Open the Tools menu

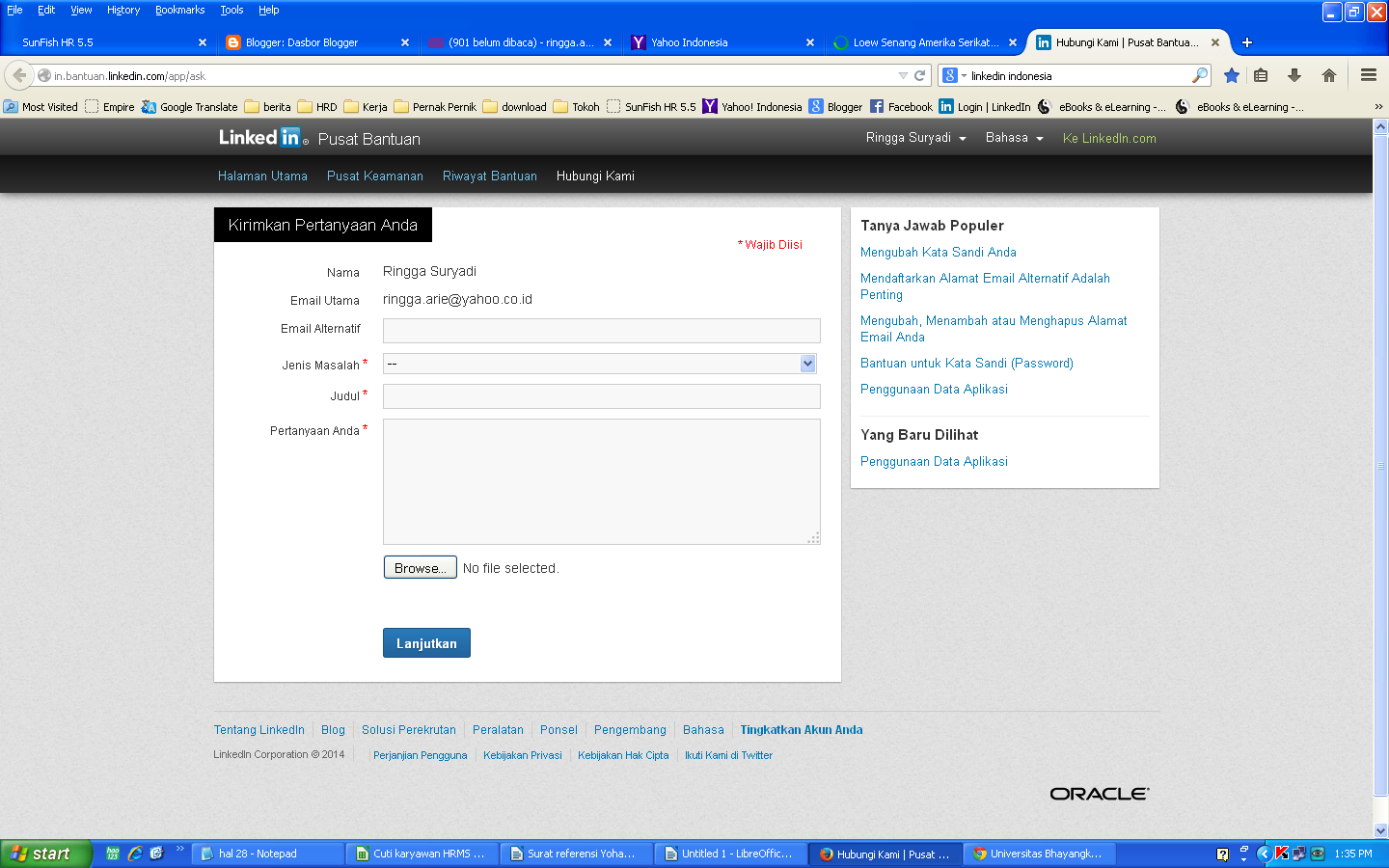(231, 10)
